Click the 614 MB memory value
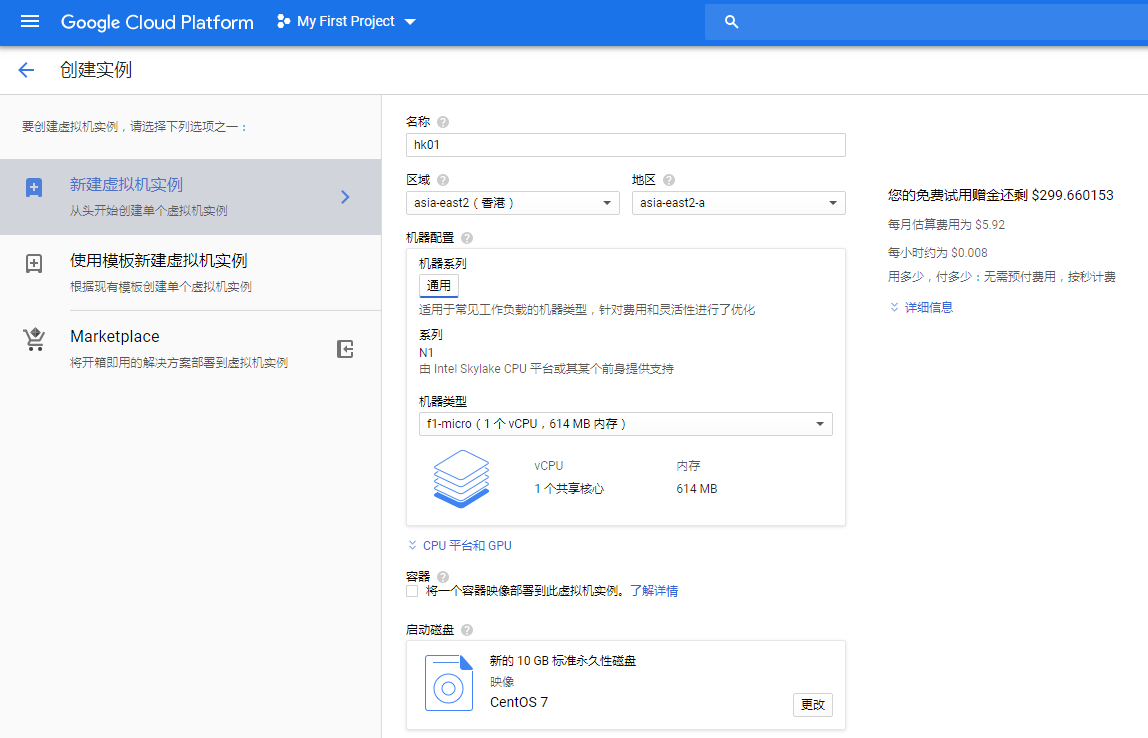 [x=697, y=488]
